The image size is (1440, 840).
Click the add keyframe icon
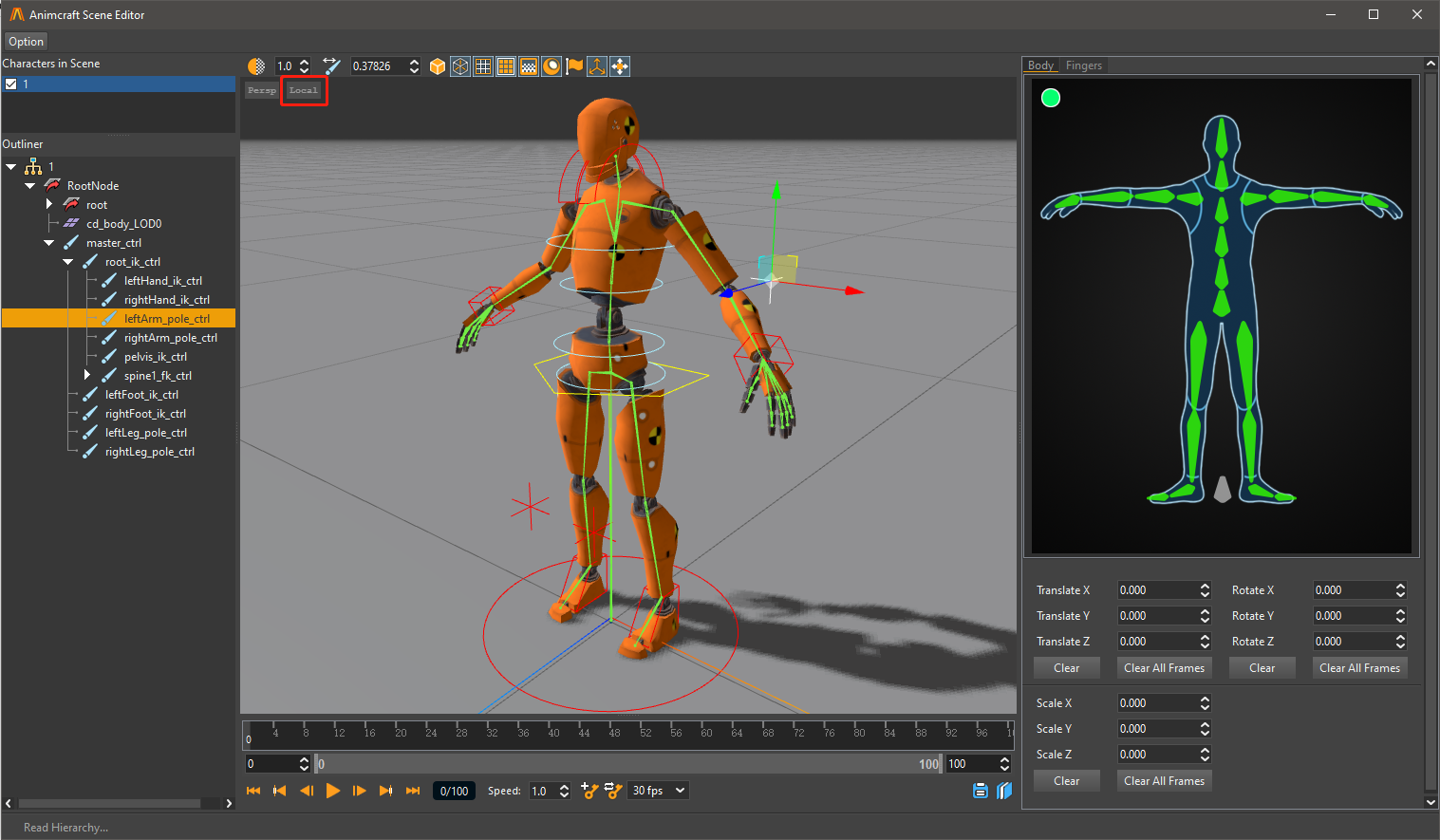point(589,791)
